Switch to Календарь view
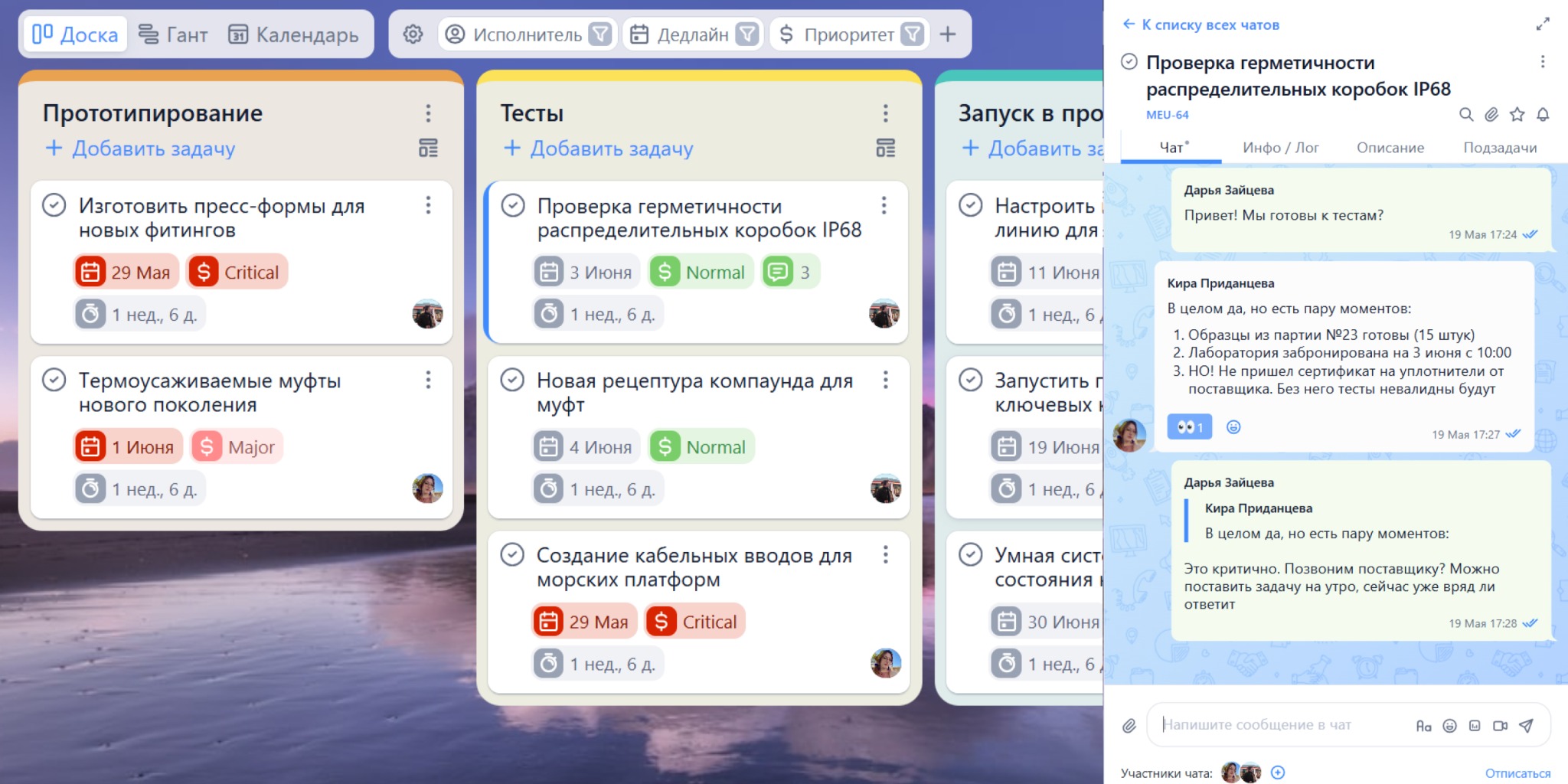Viewport: 1568px width, 784px height. [x=294, y=34]
